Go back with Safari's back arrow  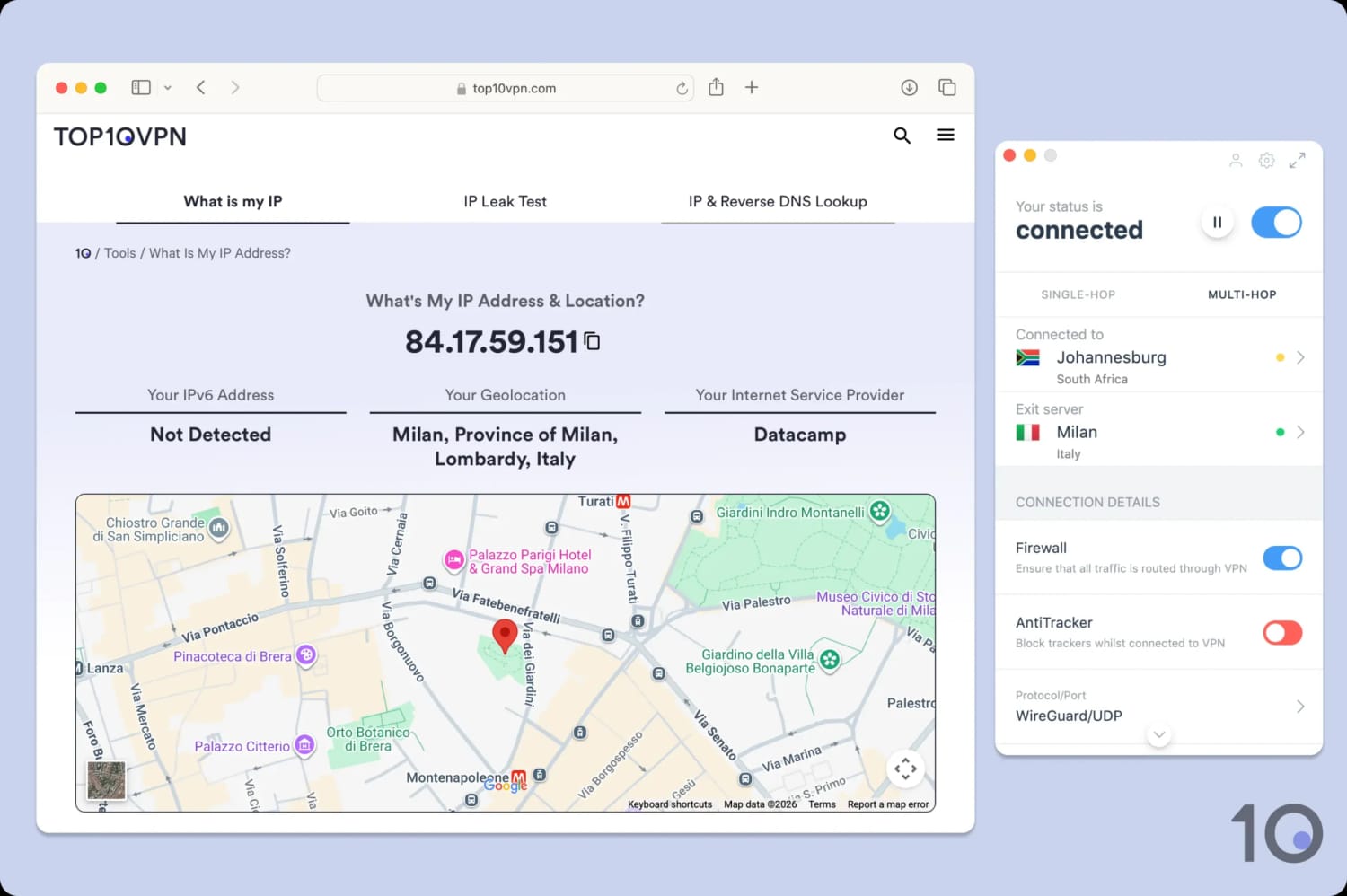coord(201,88)
